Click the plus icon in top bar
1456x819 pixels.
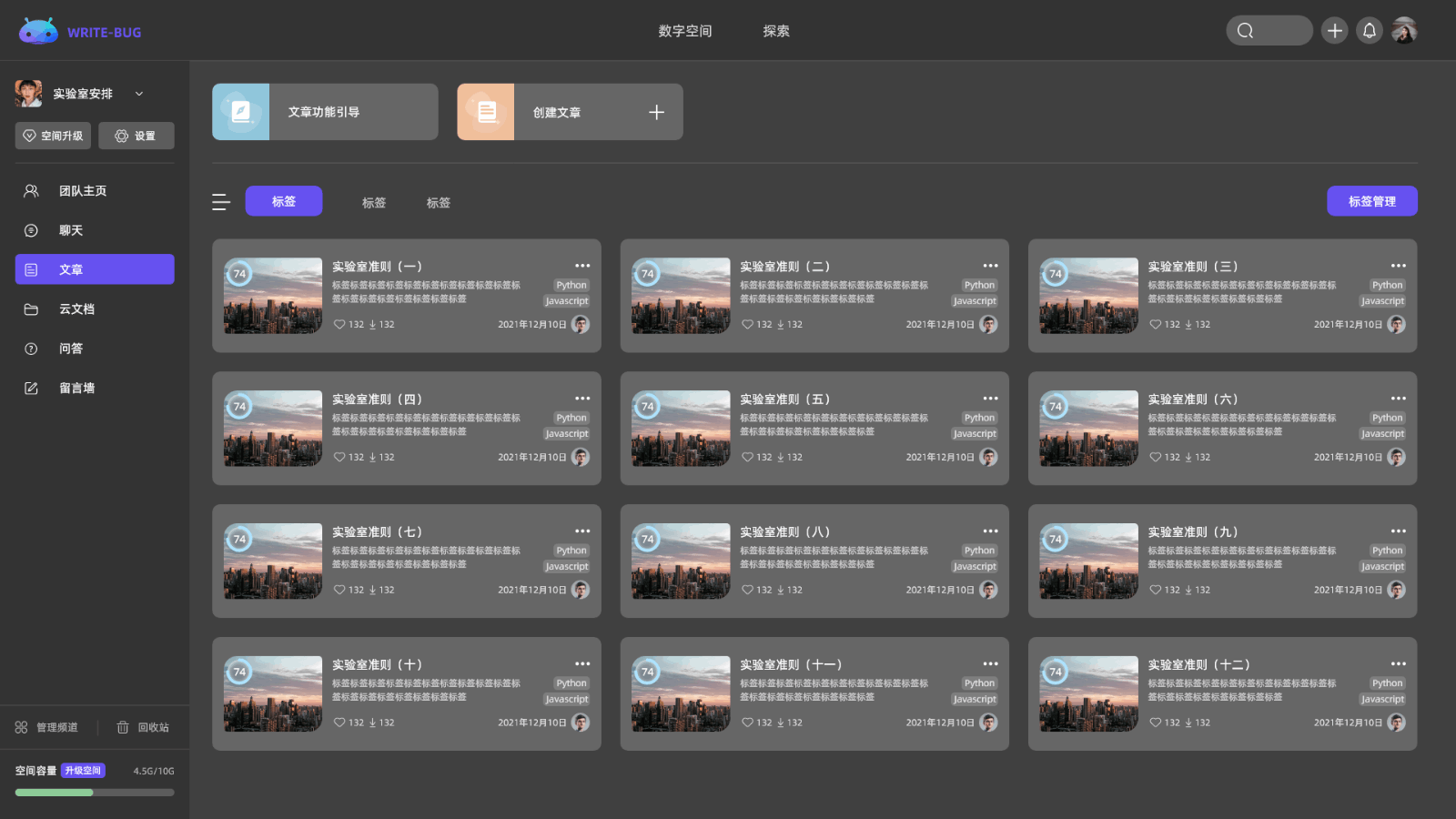[x=1334, y=31]
